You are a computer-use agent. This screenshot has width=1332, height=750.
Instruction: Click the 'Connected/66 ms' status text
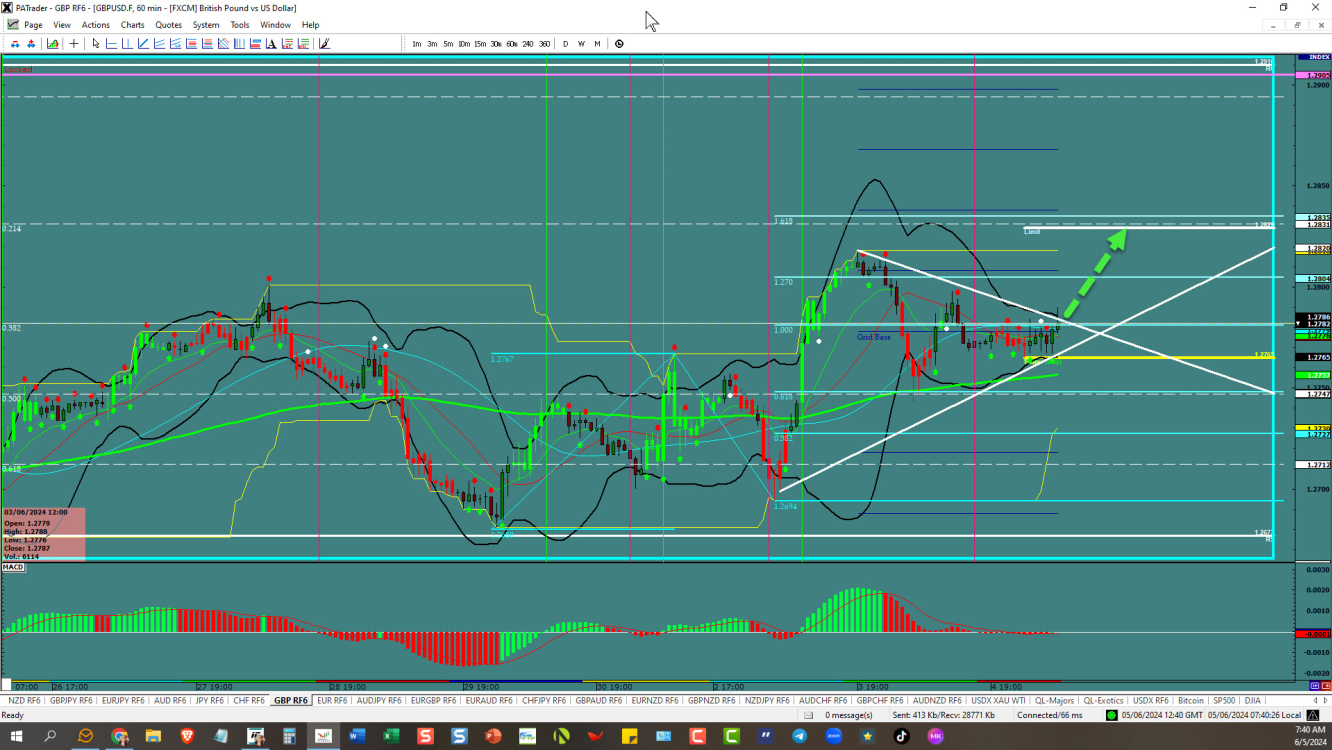pos(1050,715)
